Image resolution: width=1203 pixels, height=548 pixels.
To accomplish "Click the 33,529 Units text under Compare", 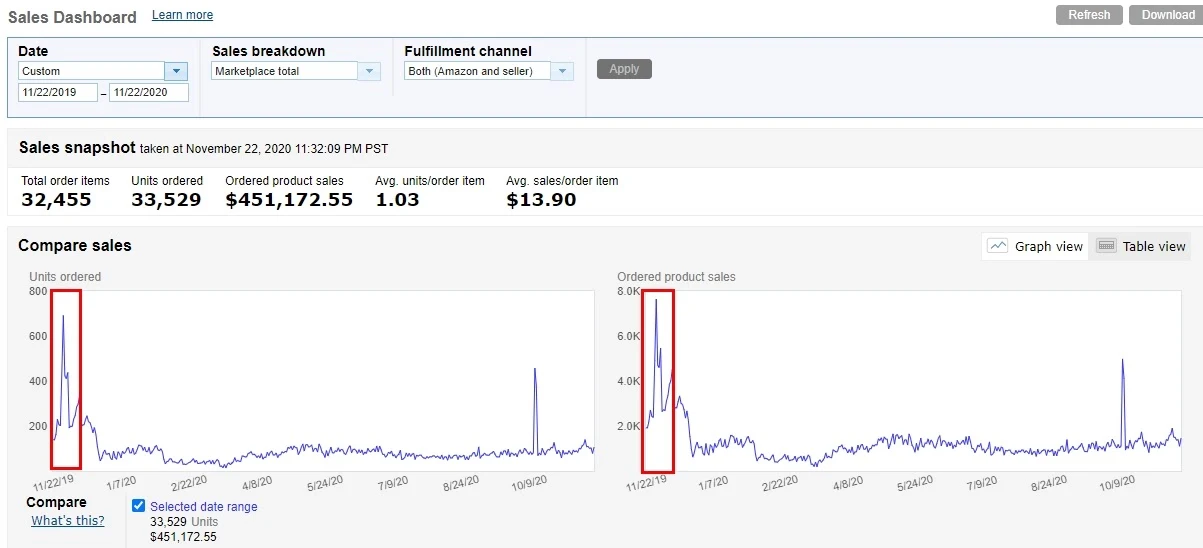I will tap(184, 522).
